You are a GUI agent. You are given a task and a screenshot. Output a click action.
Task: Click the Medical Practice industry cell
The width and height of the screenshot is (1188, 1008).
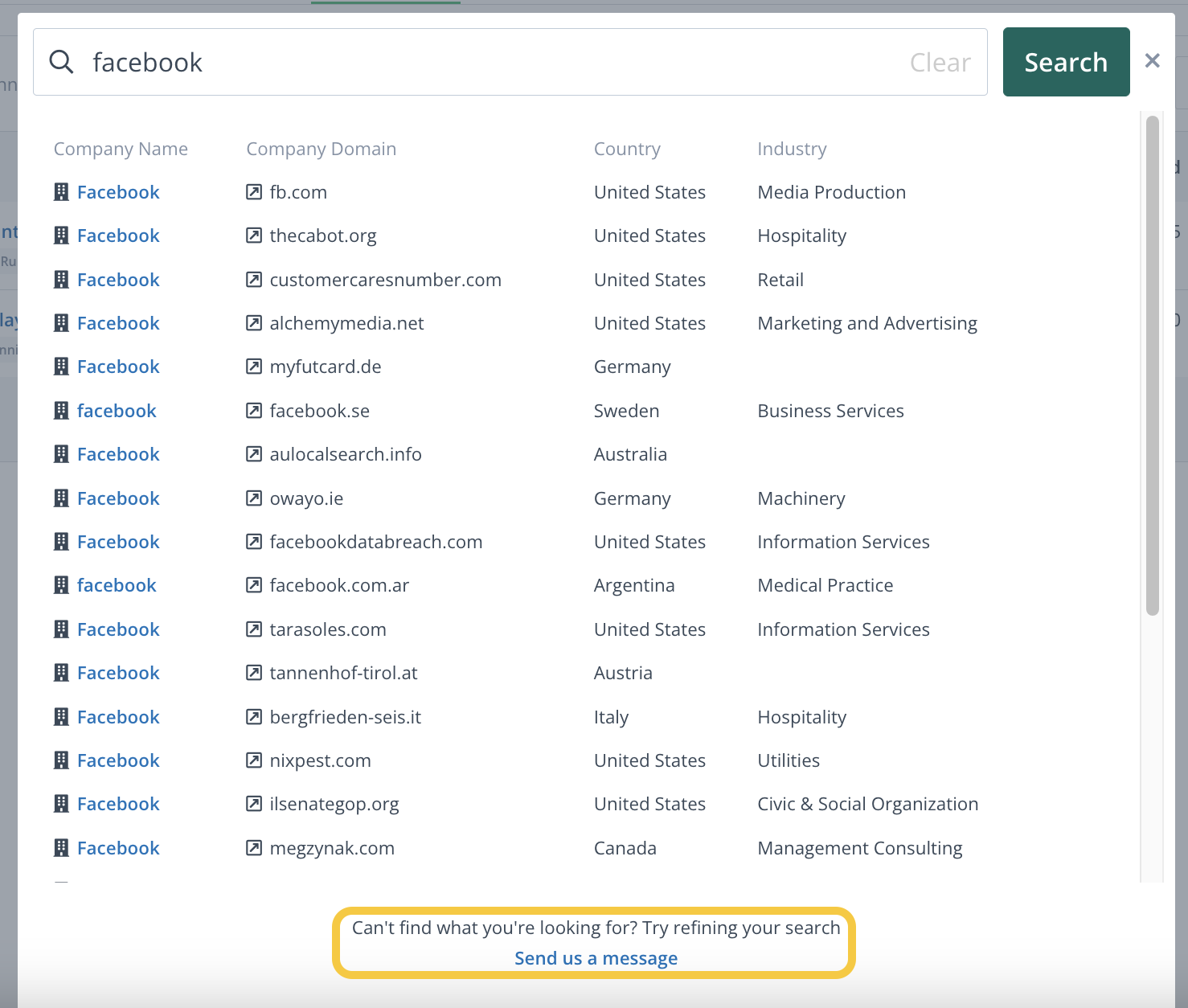825,585
